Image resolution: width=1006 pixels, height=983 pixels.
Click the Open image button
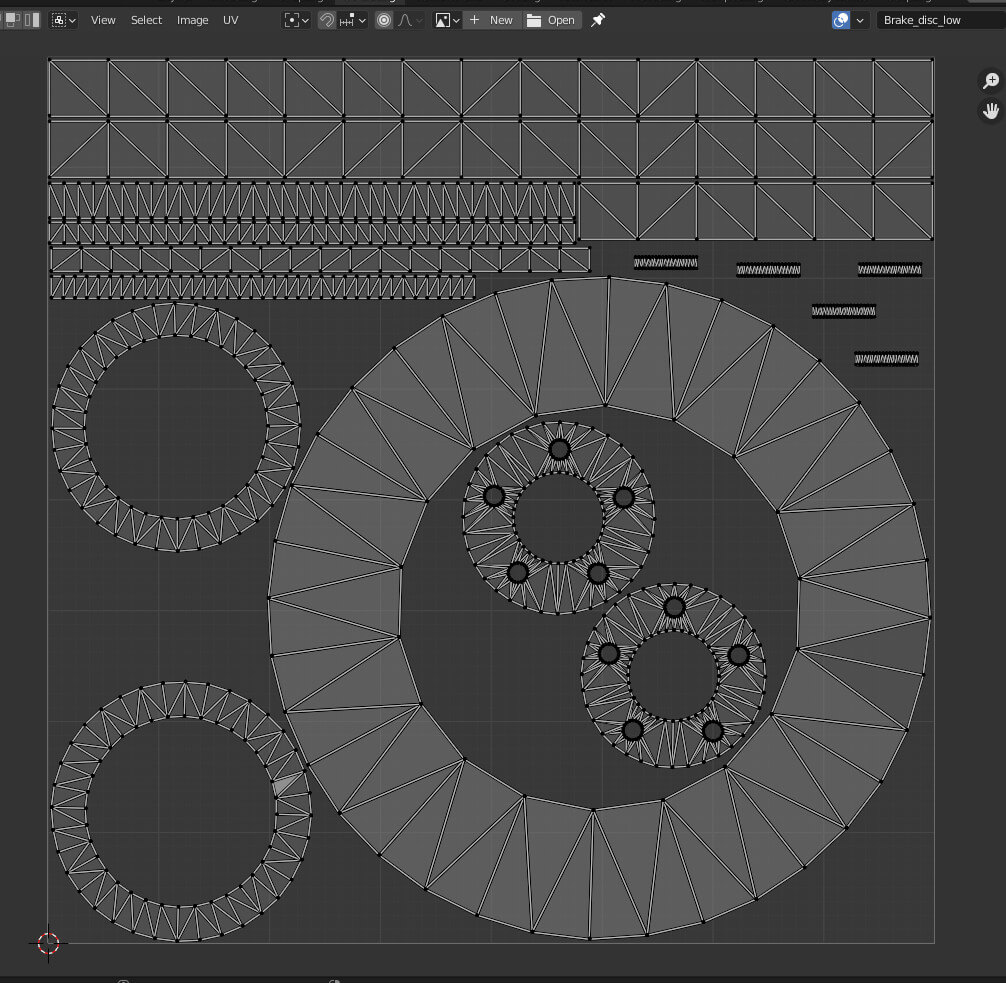pos(551,20)
